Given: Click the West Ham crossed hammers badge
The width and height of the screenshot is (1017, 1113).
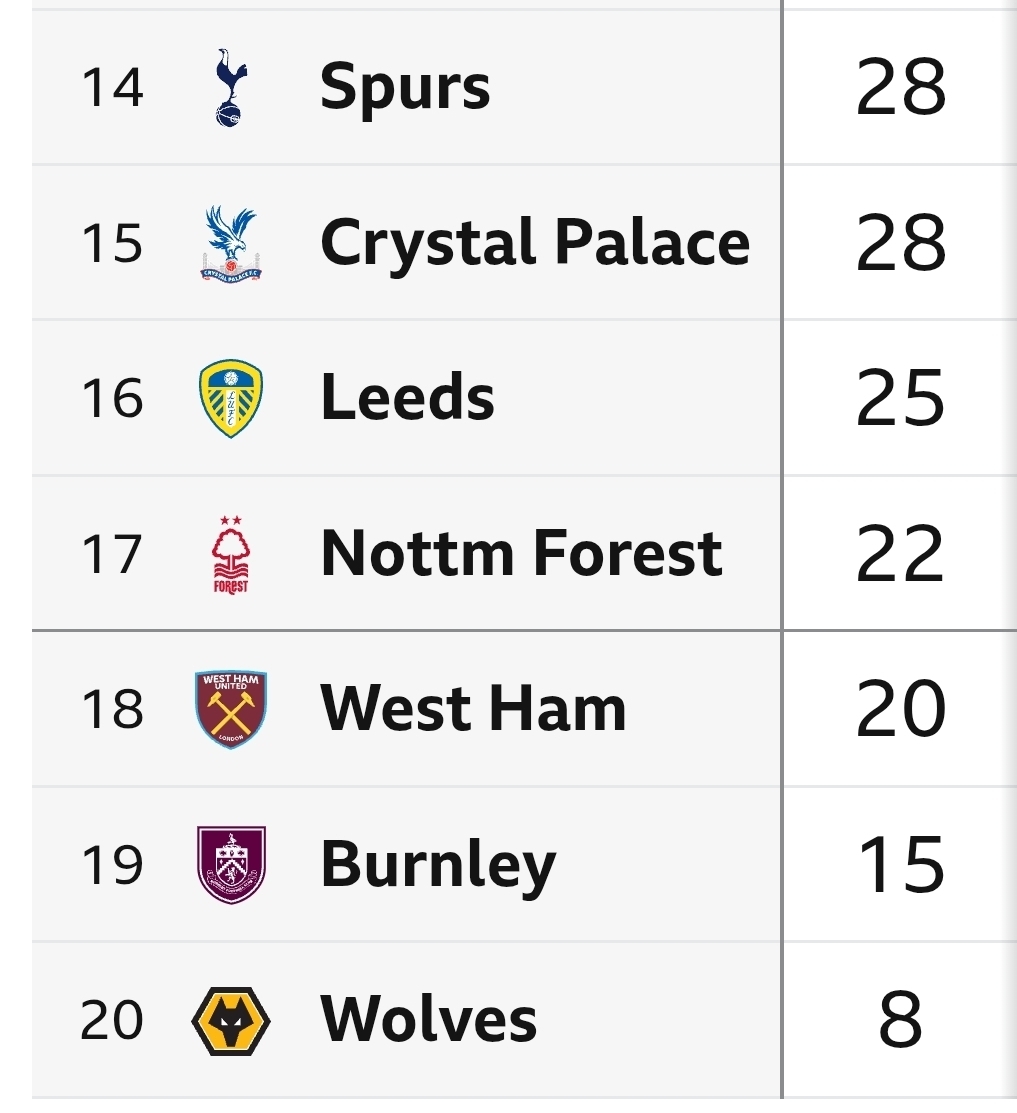Looking at the screenshot, I should (231, 709).
